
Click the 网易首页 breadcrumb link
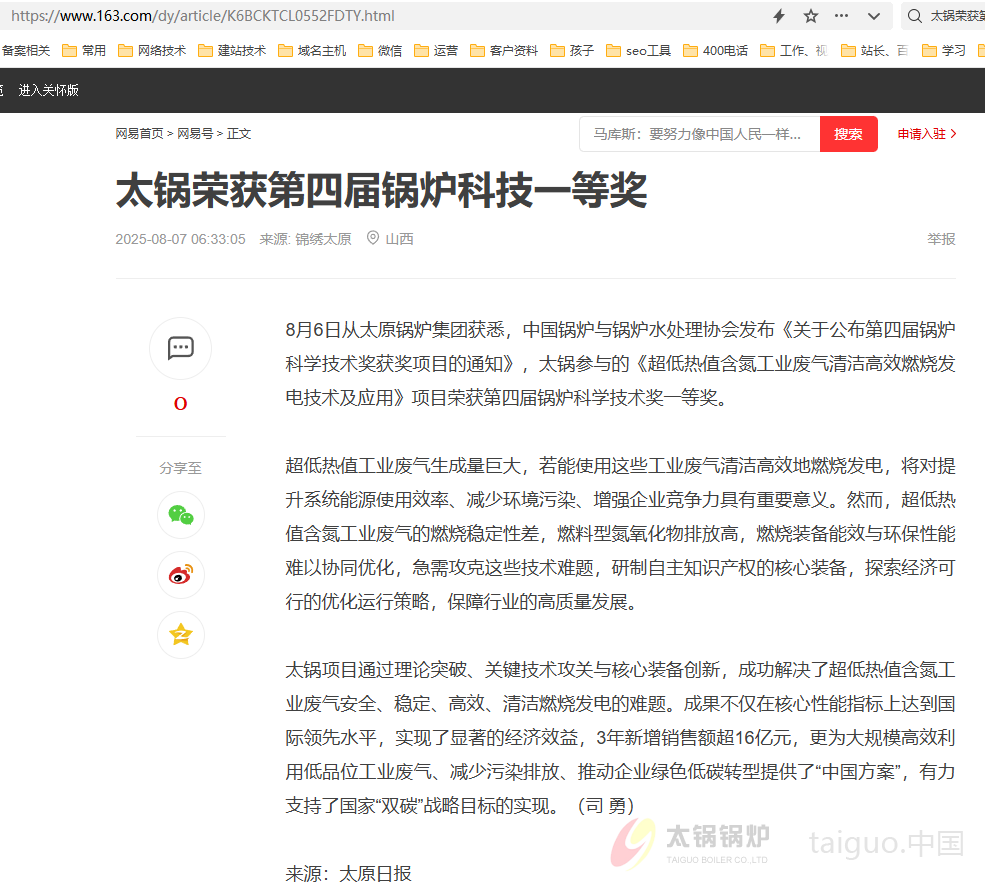click(139, 132)
